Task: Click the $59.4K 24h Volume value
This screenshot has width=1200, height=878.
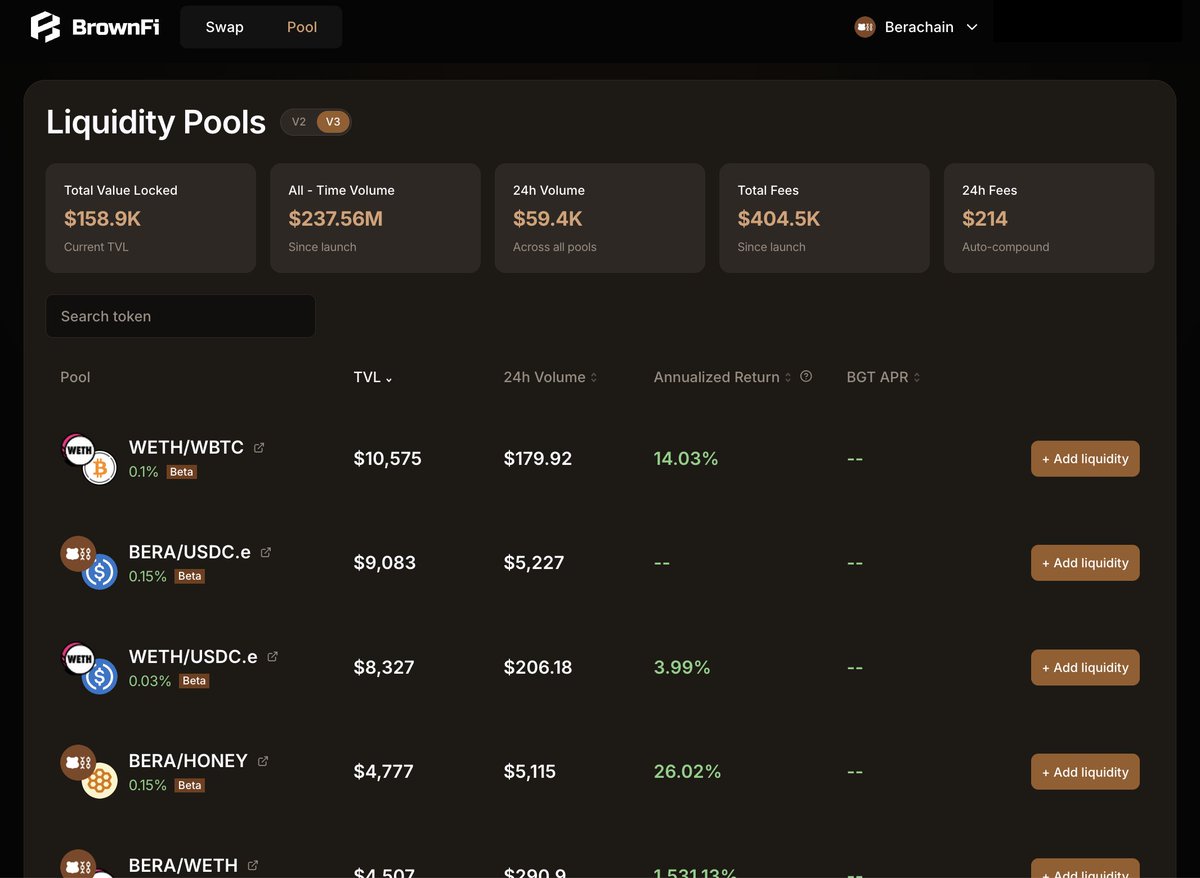Action: tap(548, 219)
